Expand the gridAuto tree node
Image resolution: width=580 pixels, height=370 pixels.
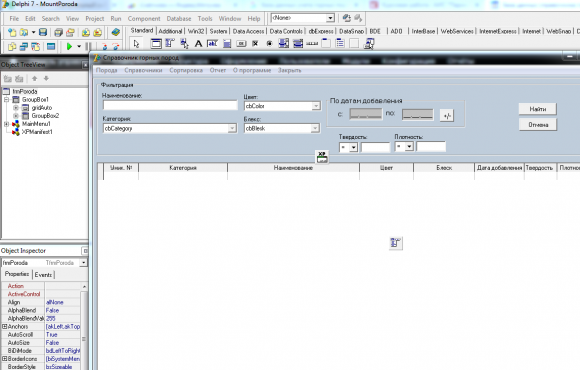(x=16, y=108)
